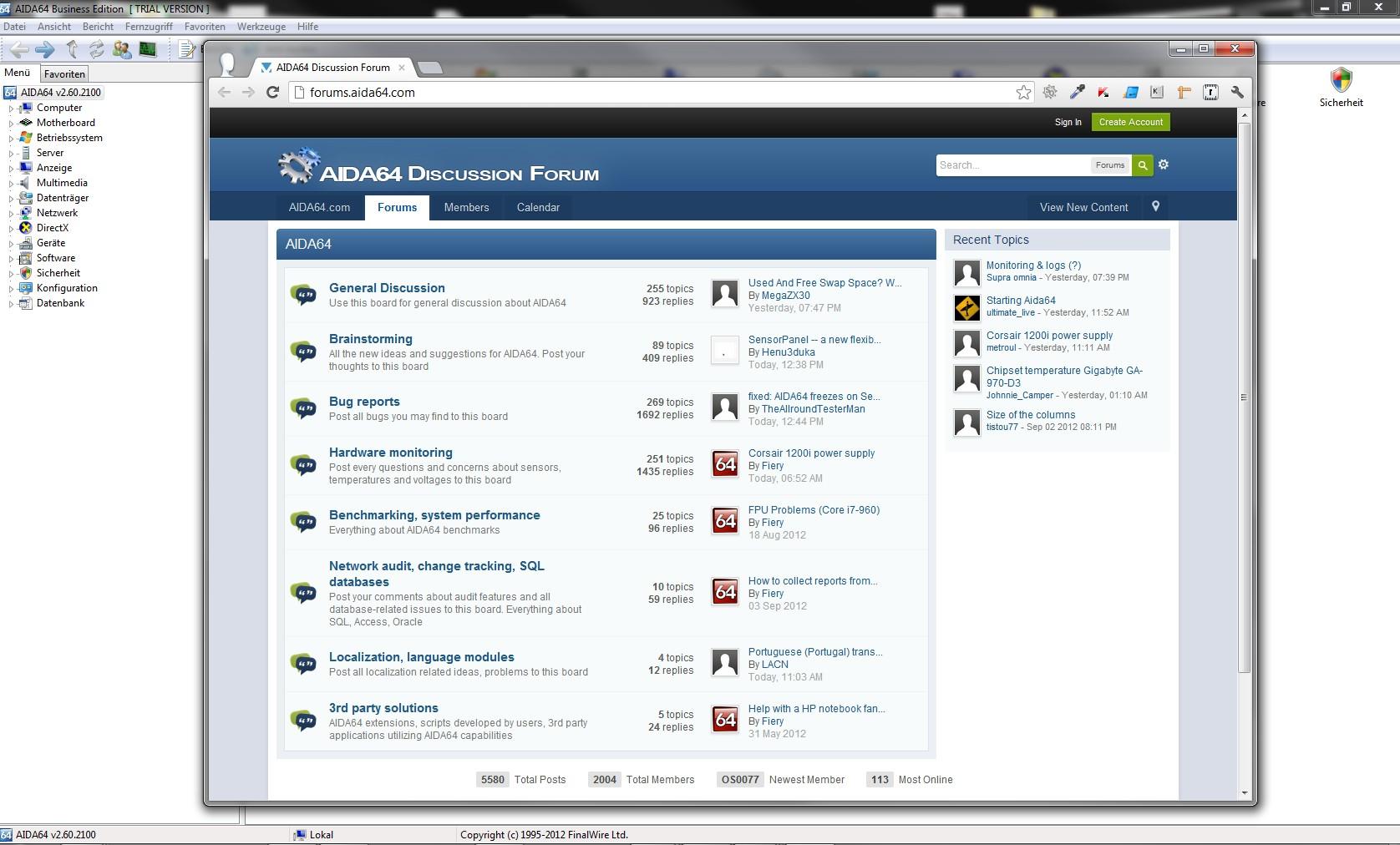Expand the Netzwerk tree node
The width and height of the screenshot is (1400, 845).
[11, 213]
